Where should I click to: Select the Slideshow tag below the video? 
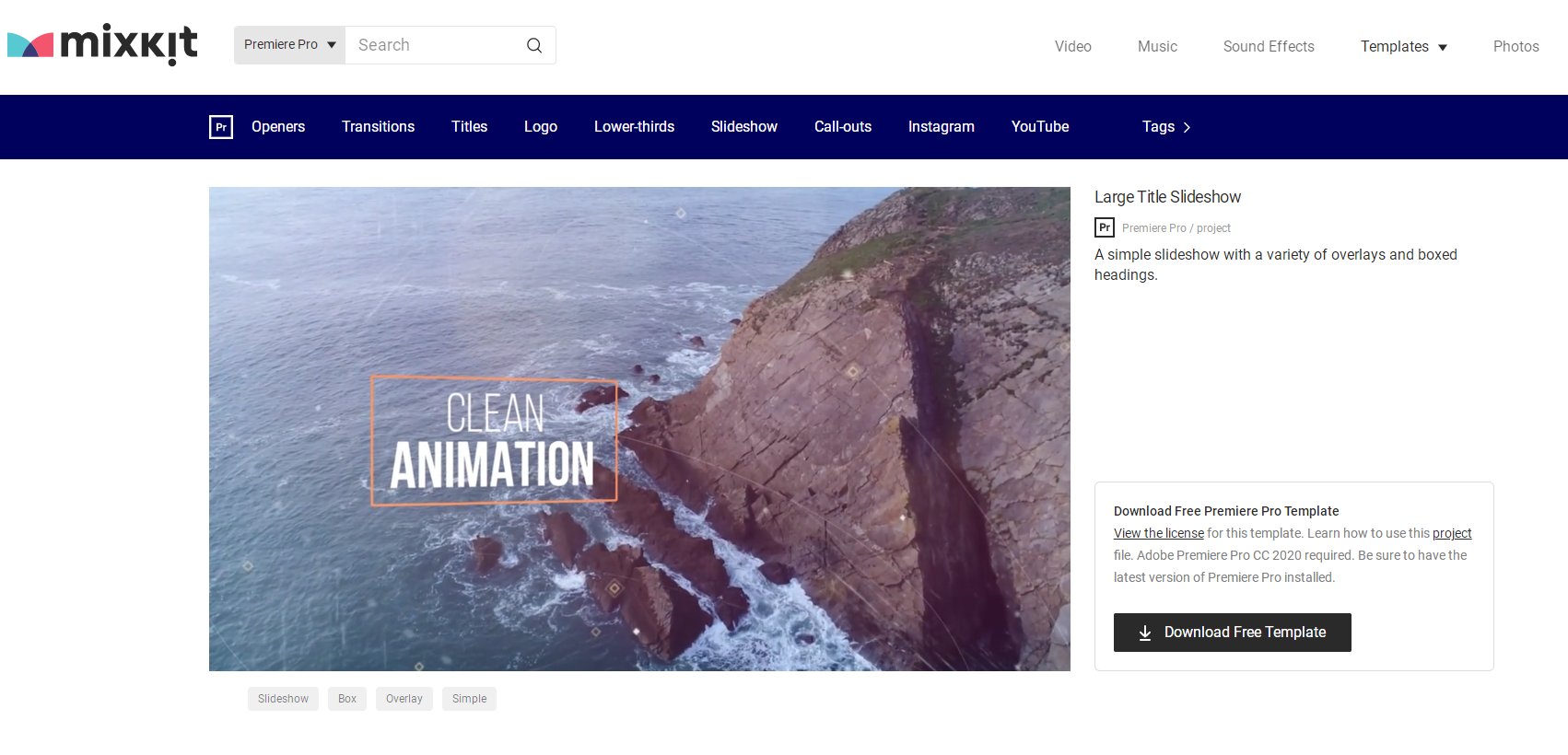tap(283, 699)
